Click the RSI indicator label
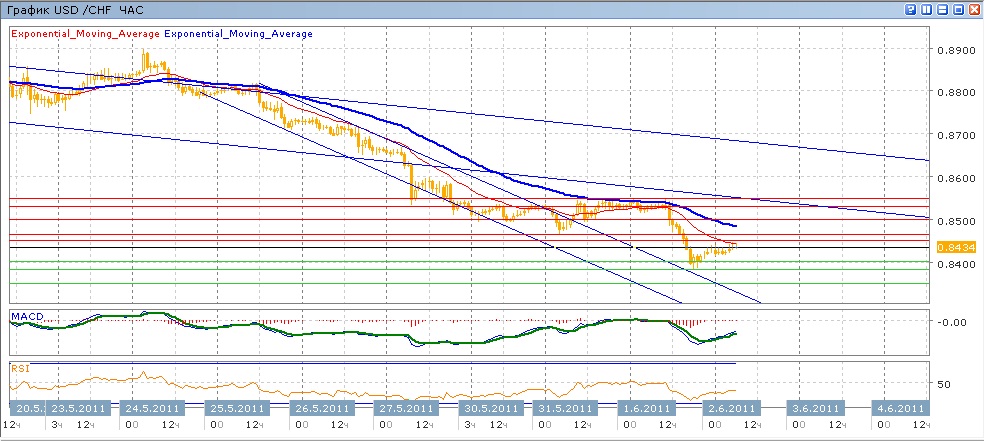This screenshot has height=441, width=984. (21, 368)
